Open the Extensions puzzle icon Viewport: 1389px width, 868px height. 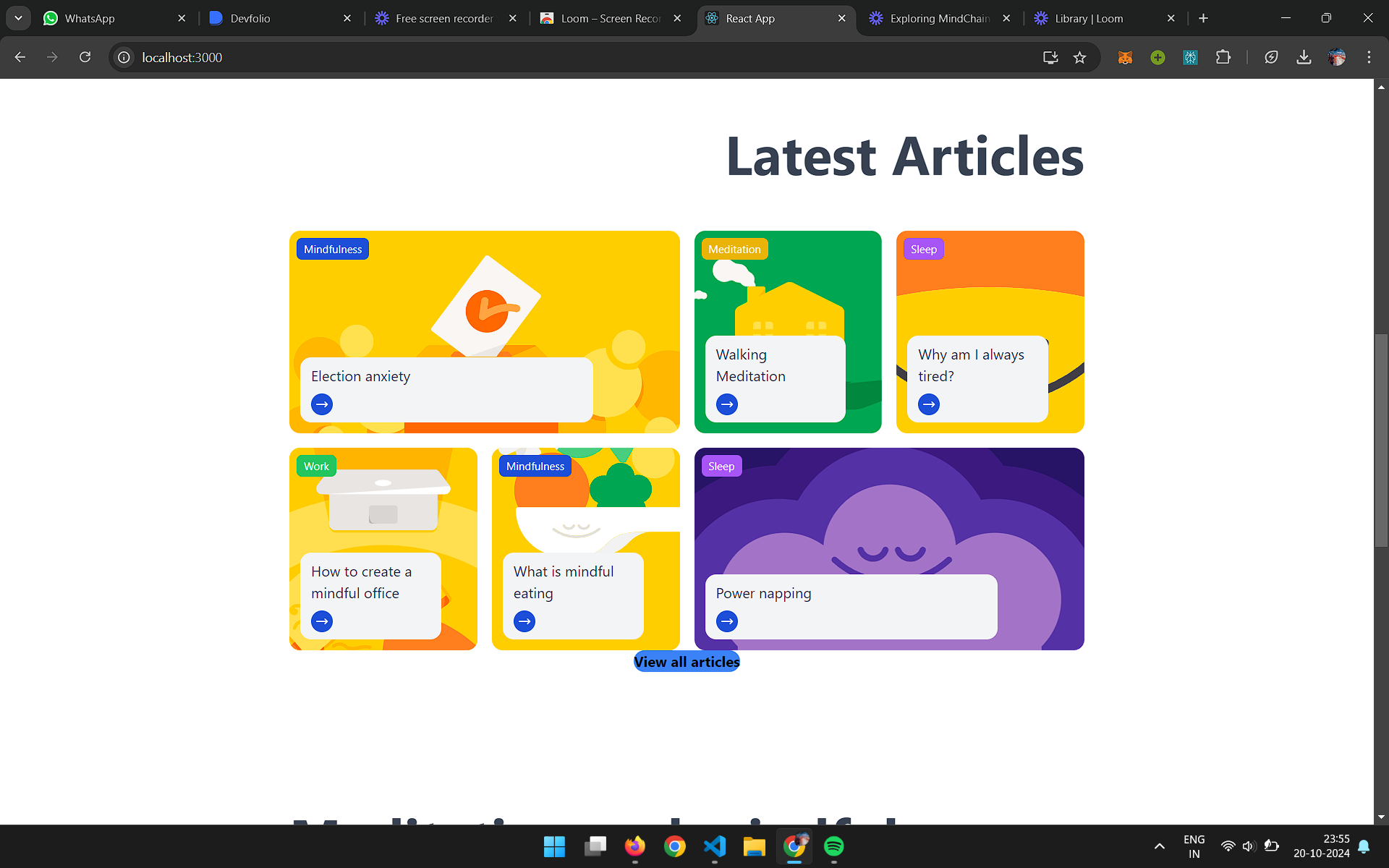pyautogui.click(x=1223, y=58)
